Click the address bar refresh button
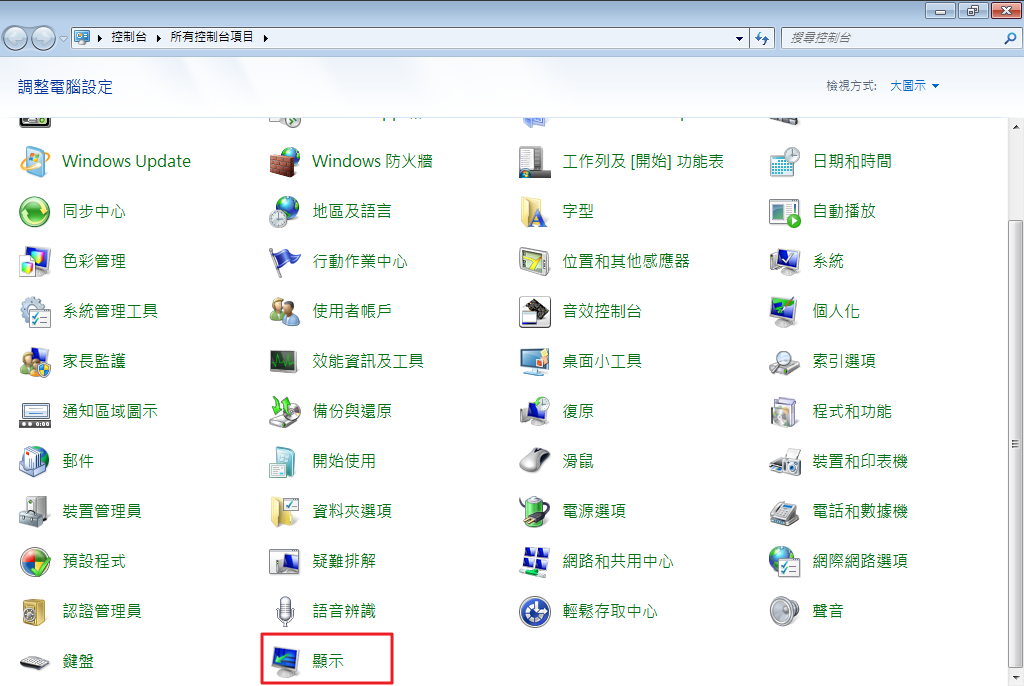 pyautogui.click(x=762, y=39)
